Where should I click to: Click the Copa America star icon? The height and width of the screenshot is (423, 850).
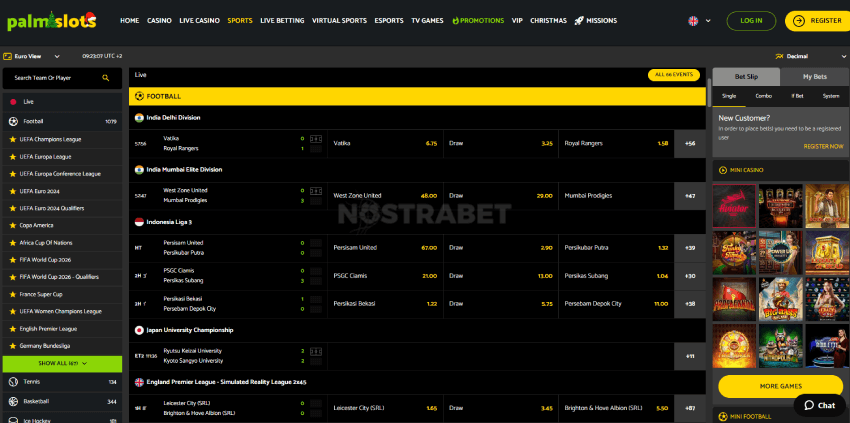13,226
